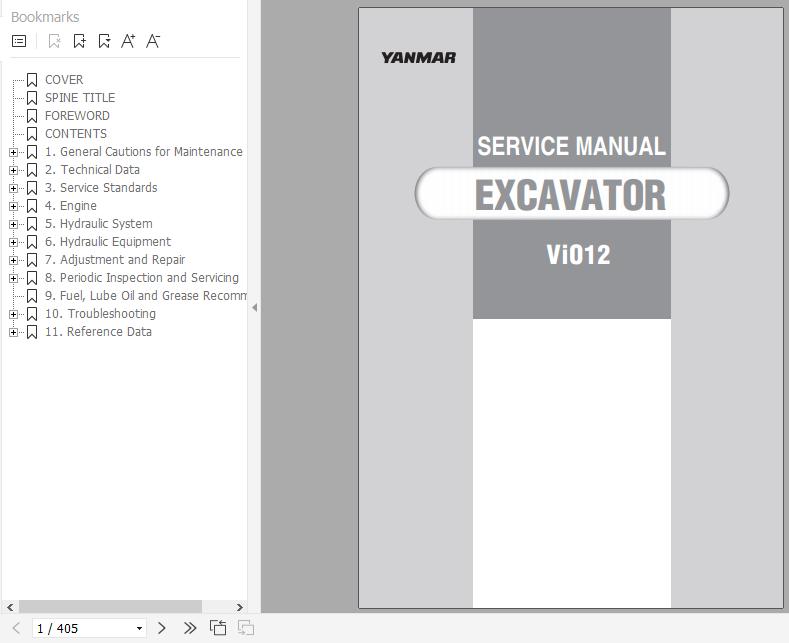Click the 'Bookmarks' panel title
The height and width of the screenshot is (643, 789).
[45, 17]
